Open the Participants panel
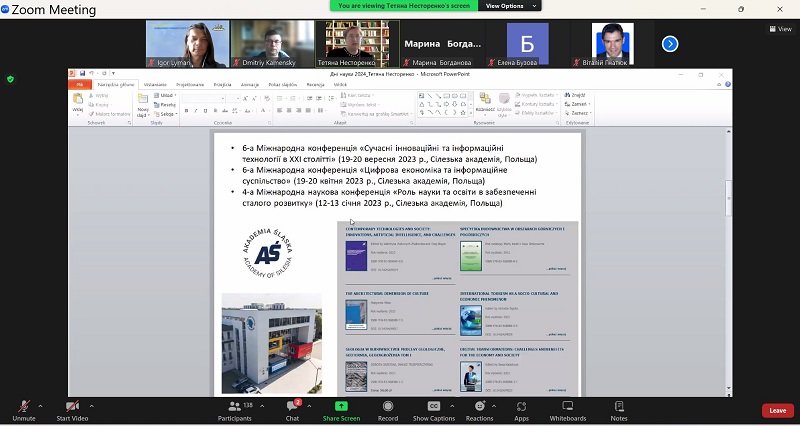Viewport: 800px width, 426px height. tap(234, 407)
